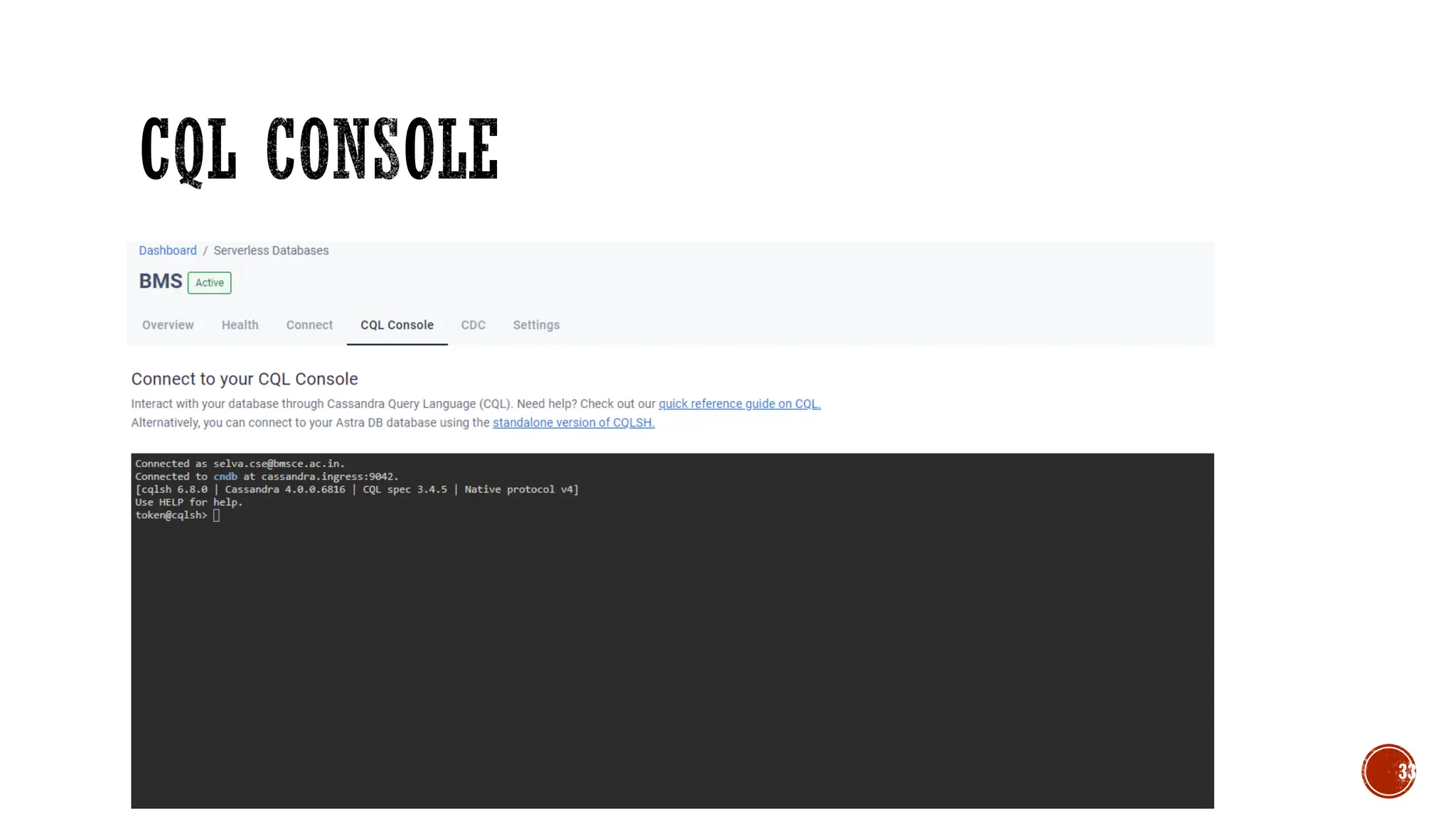Click the Serverless Databases breadcrumb
This screenshot has height=819, width=1456.
coord(271,250)
